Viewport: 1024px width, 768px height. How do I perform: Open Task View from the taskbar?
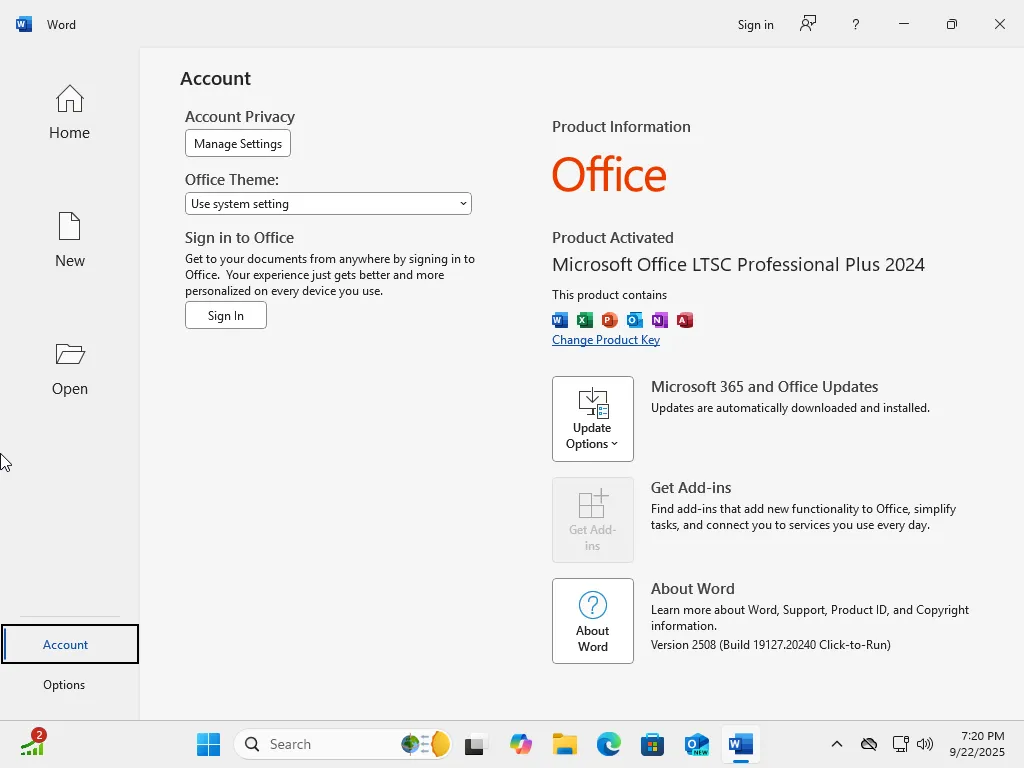474,744
